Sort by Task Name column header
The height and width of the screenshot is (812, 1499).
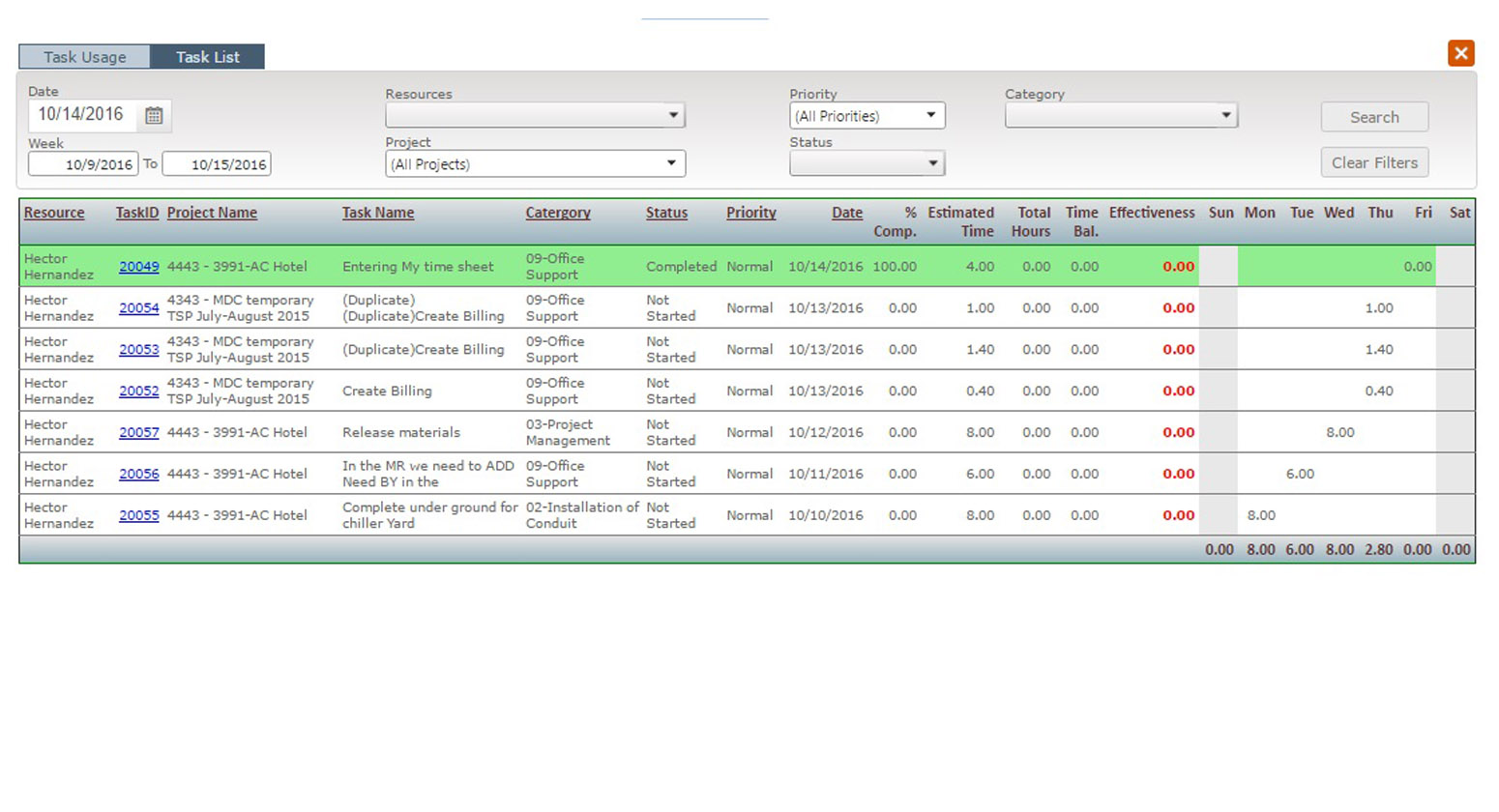pos(377,213)
